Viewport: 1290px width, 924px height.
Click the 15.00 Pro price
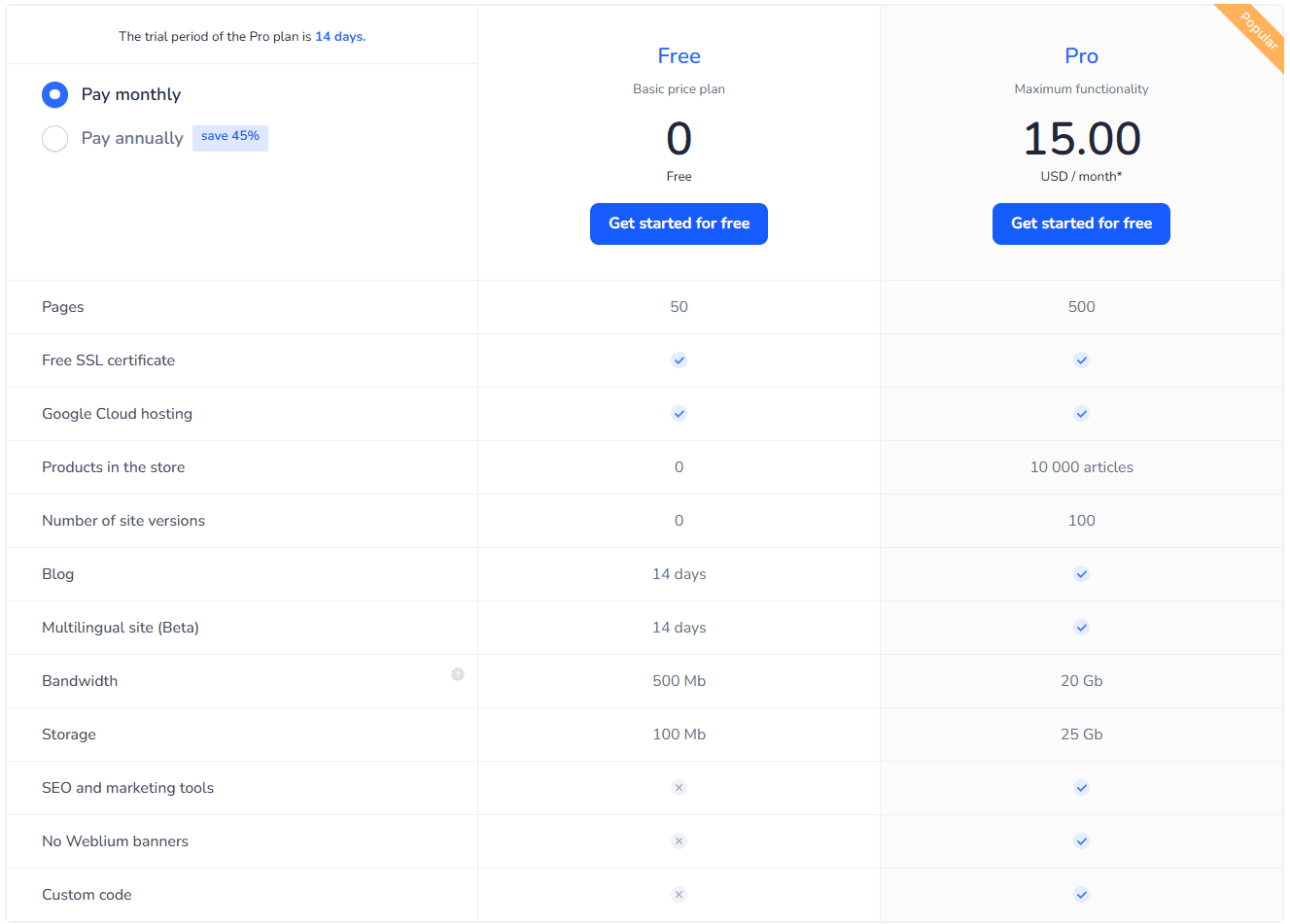[1081, 139]
